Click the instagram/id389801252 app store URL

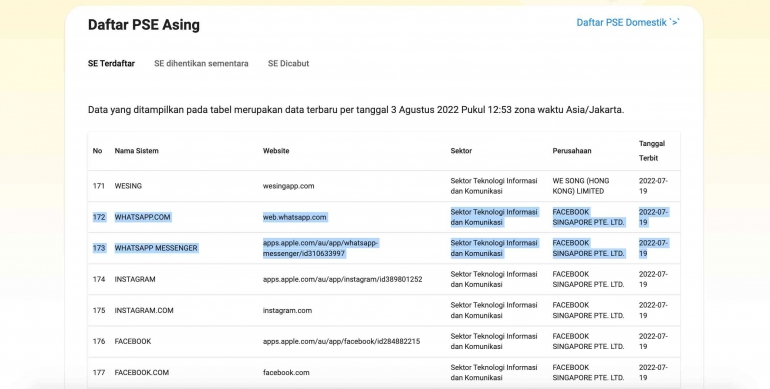point(342,279)
